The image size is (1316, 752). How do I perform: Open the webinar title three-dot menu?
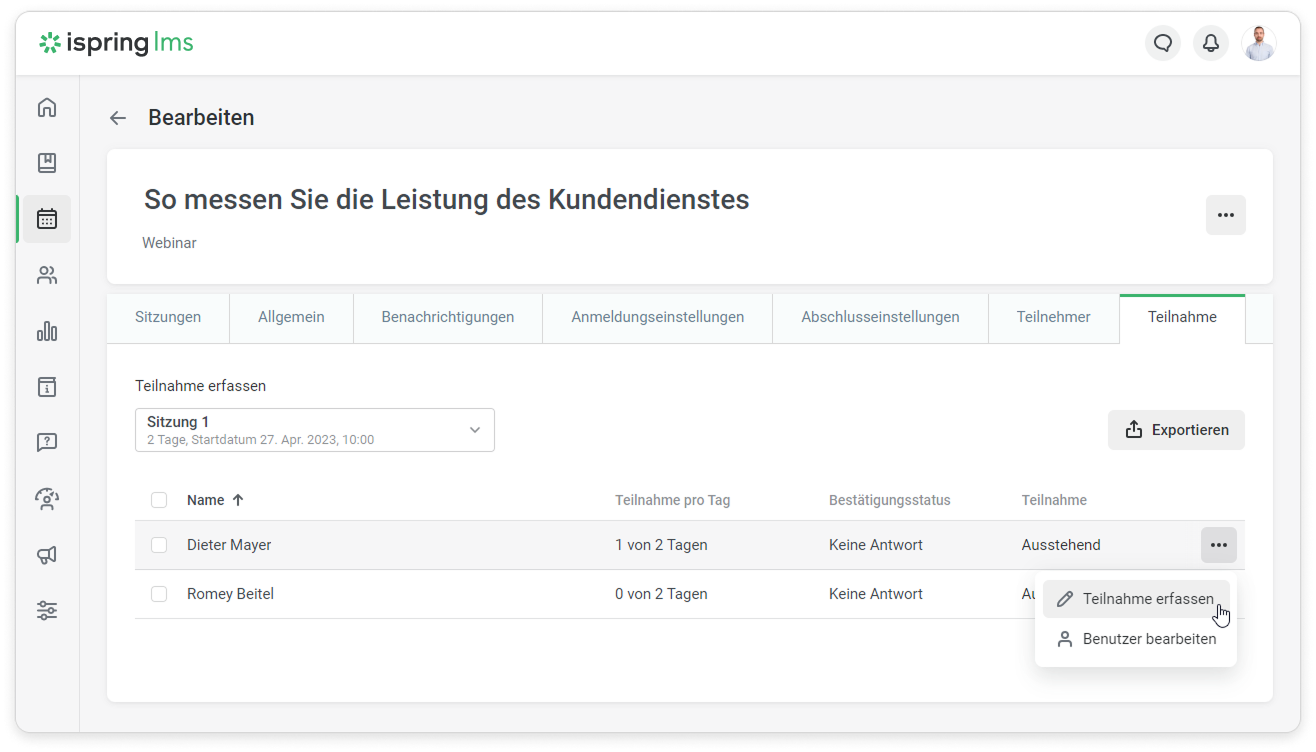pos(1225,215)
